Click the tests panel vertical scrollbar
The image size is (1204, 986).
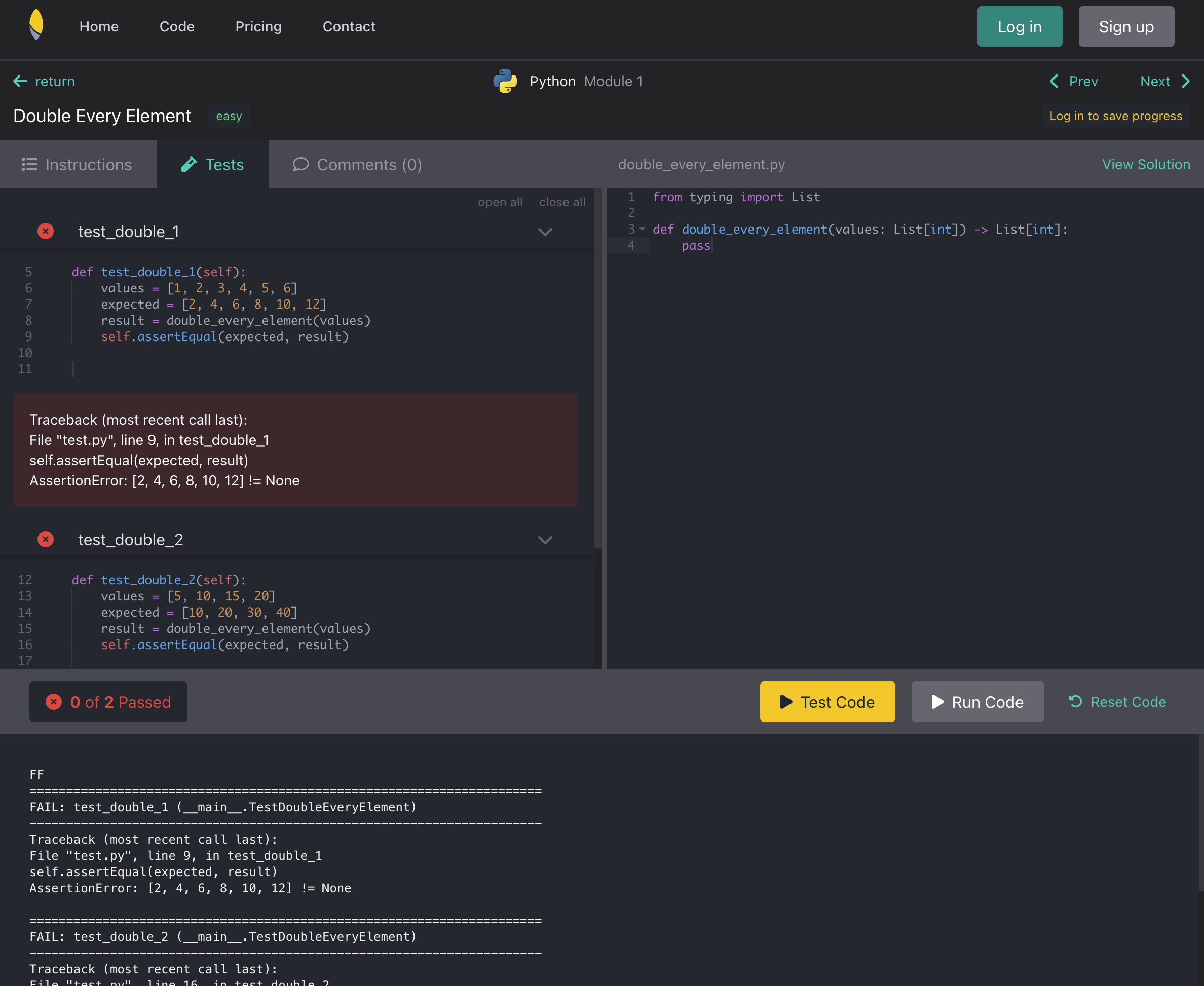[x=597, y=368]
